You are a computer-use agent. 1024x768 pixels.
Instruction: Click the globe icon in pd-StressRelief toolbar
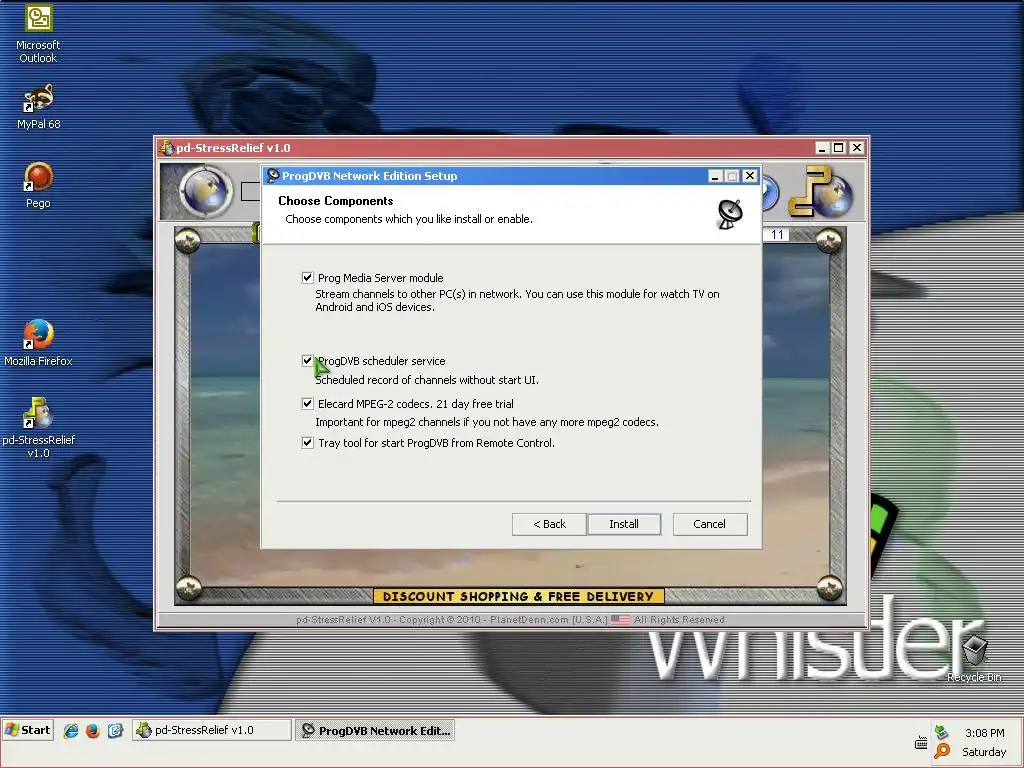[x=206, y=191]
